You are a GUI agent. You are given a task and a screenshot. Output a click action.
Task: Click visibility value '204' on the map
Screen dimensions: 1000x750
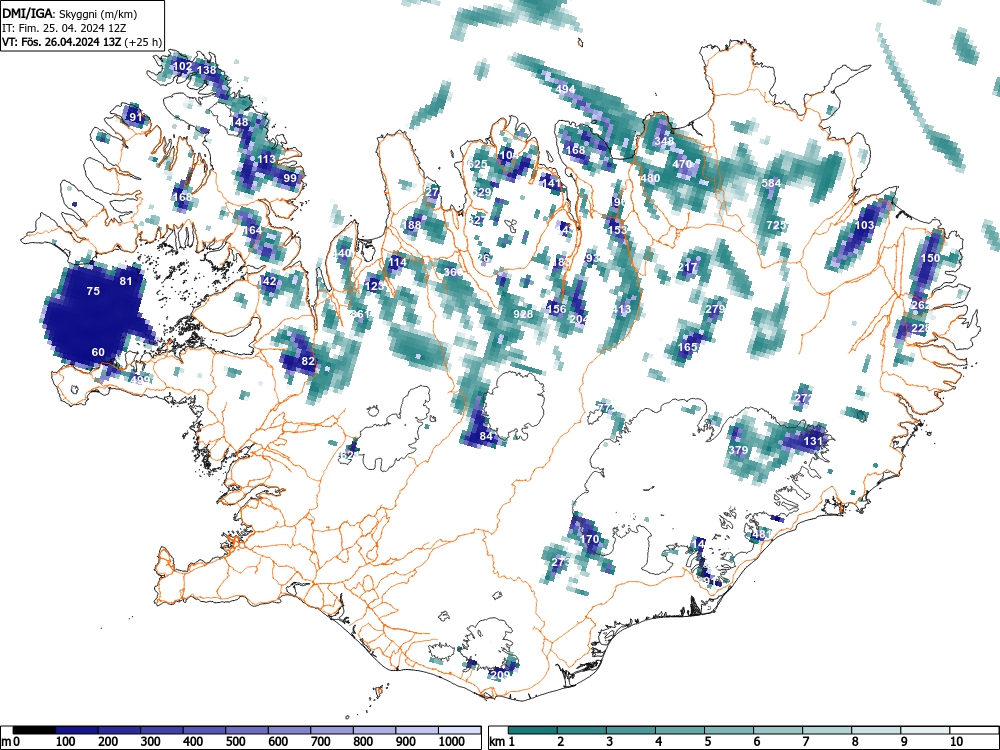(x=579, y=319)
